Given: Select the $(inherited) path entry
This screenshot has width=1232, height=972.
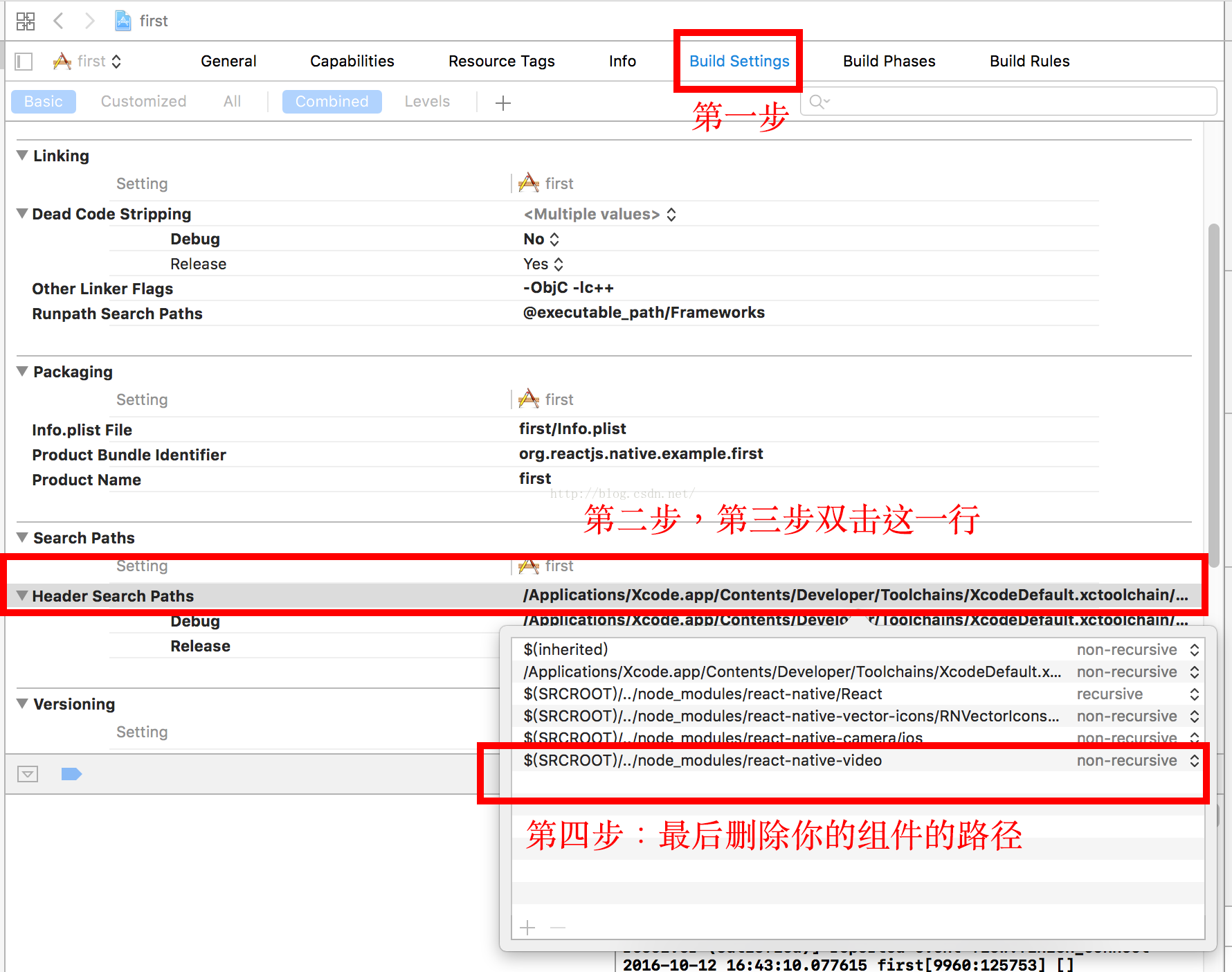Looking at the screenshot, I should point(858,649).
